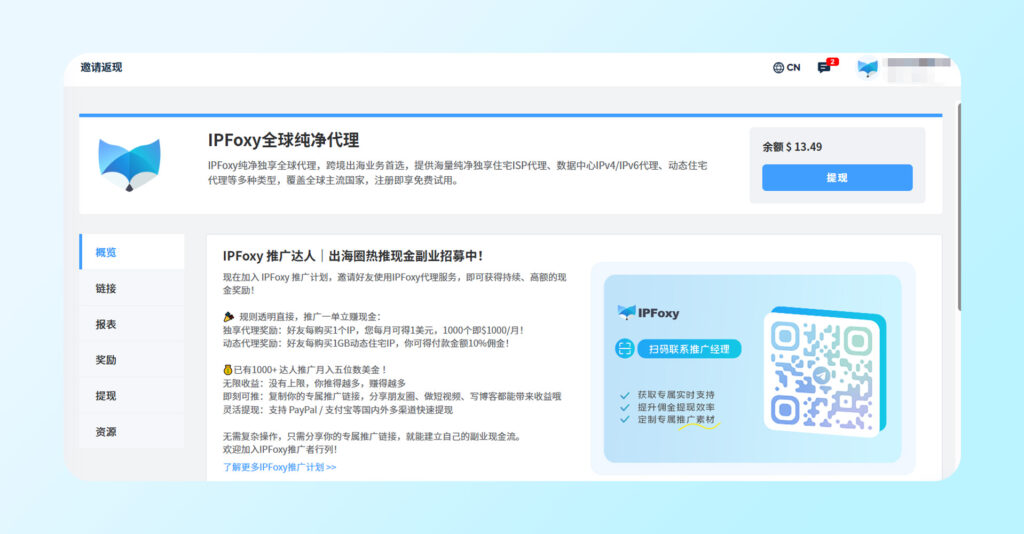This screenshot has height=534, width=1024.
Task: Go to the 奖励 sidebar tab
Action: click(x=106, y=360)
